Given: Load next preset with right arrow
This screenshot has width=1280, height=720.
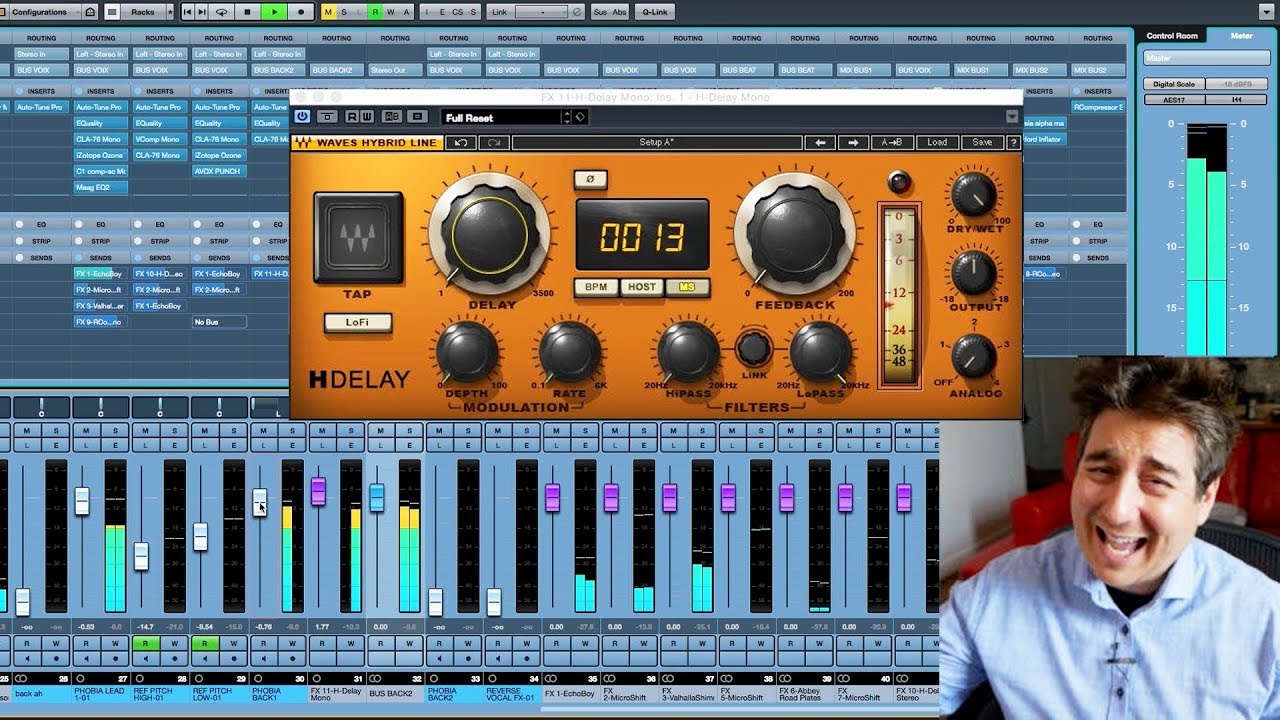Looking at the screenshot, I should [853, 142].
